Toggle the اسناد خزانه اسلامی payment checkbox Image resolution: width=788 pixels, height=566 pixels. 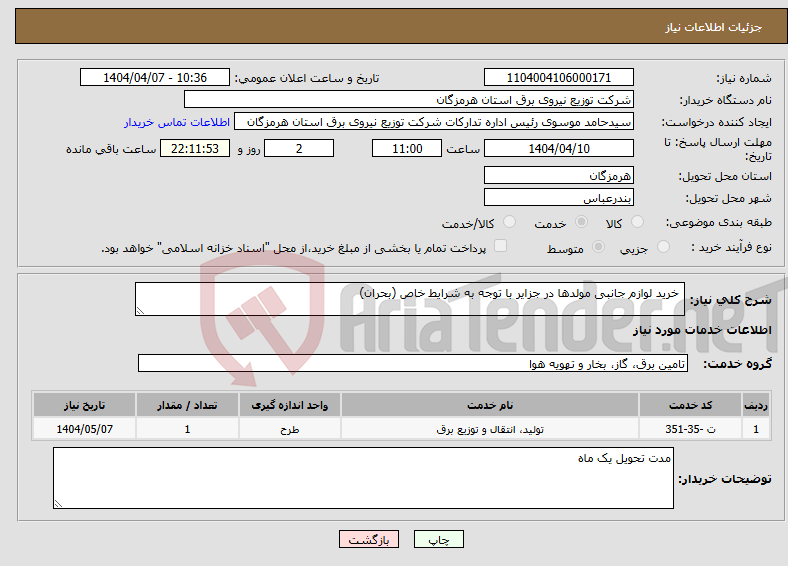501,246
